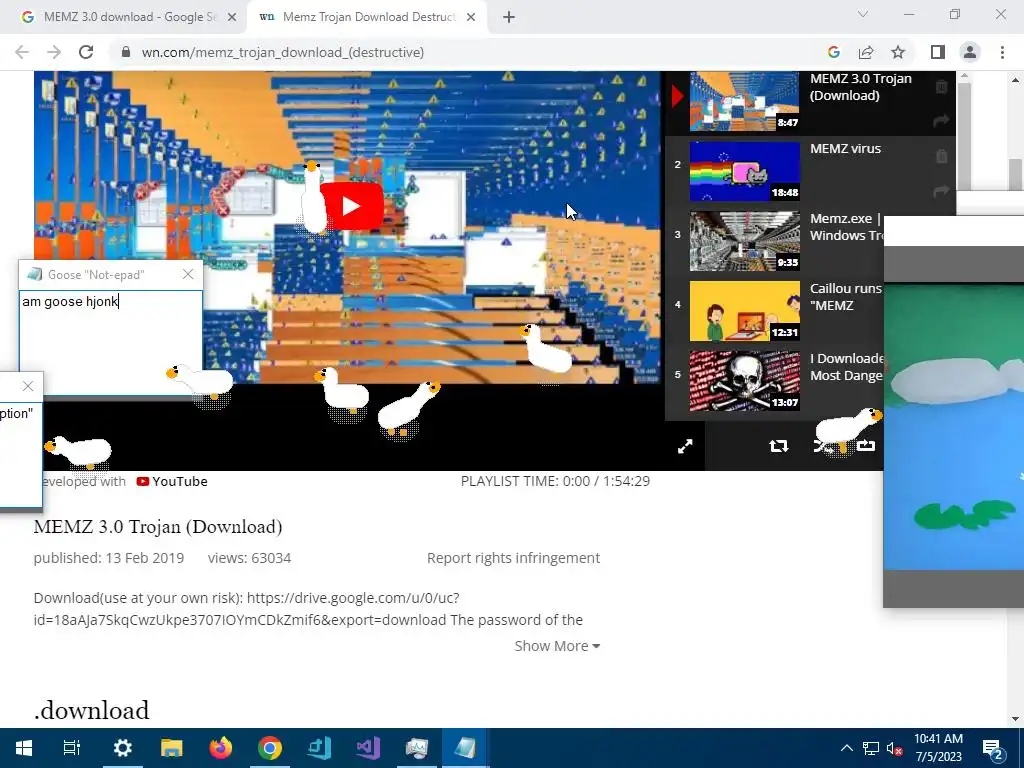Viewport: 1024px width, 768px height.
Task: Open the Windows Start menu
Action: click(24, 748)
